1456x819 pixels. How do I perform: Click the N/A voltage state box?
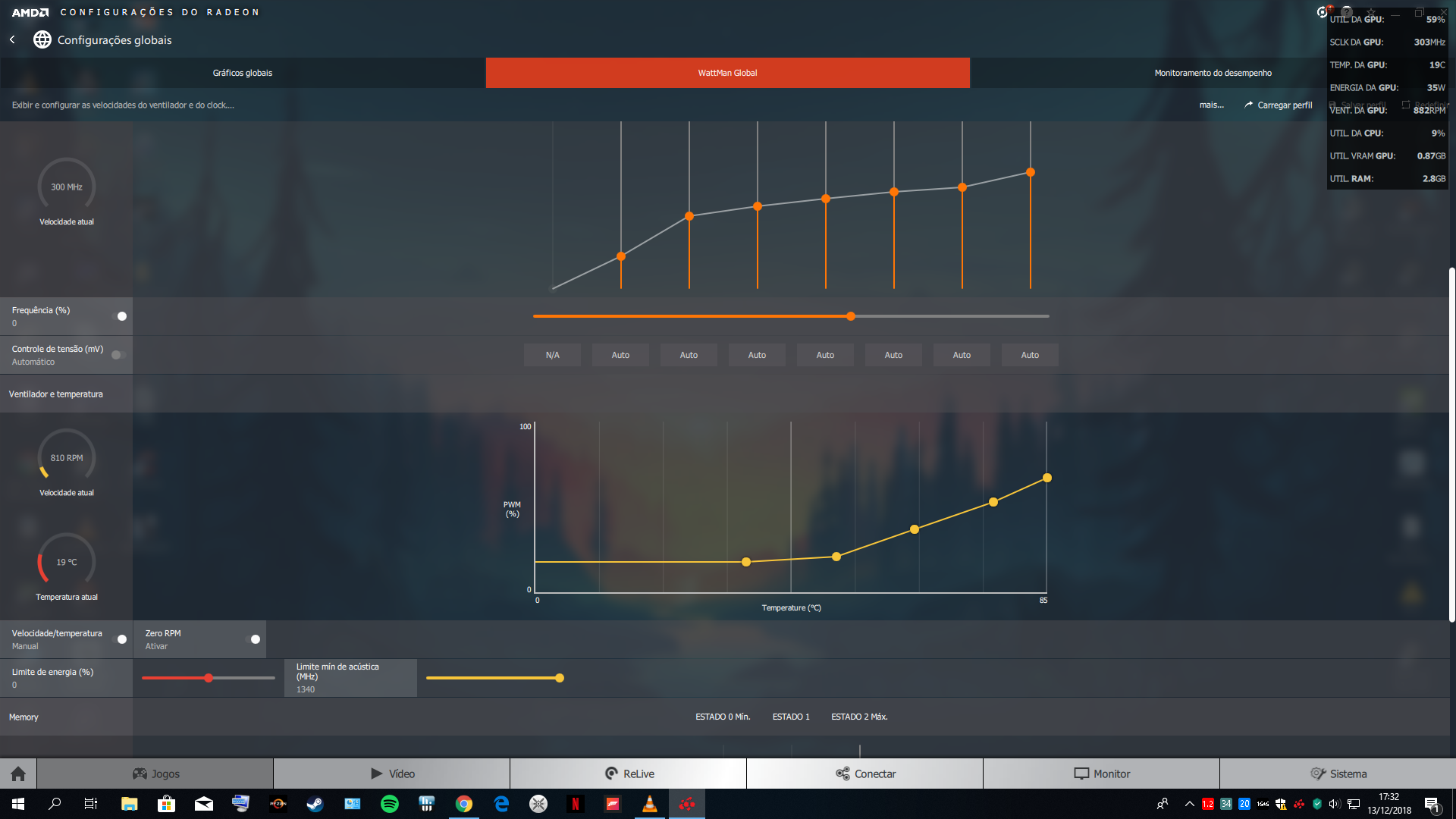pos(552,355)
